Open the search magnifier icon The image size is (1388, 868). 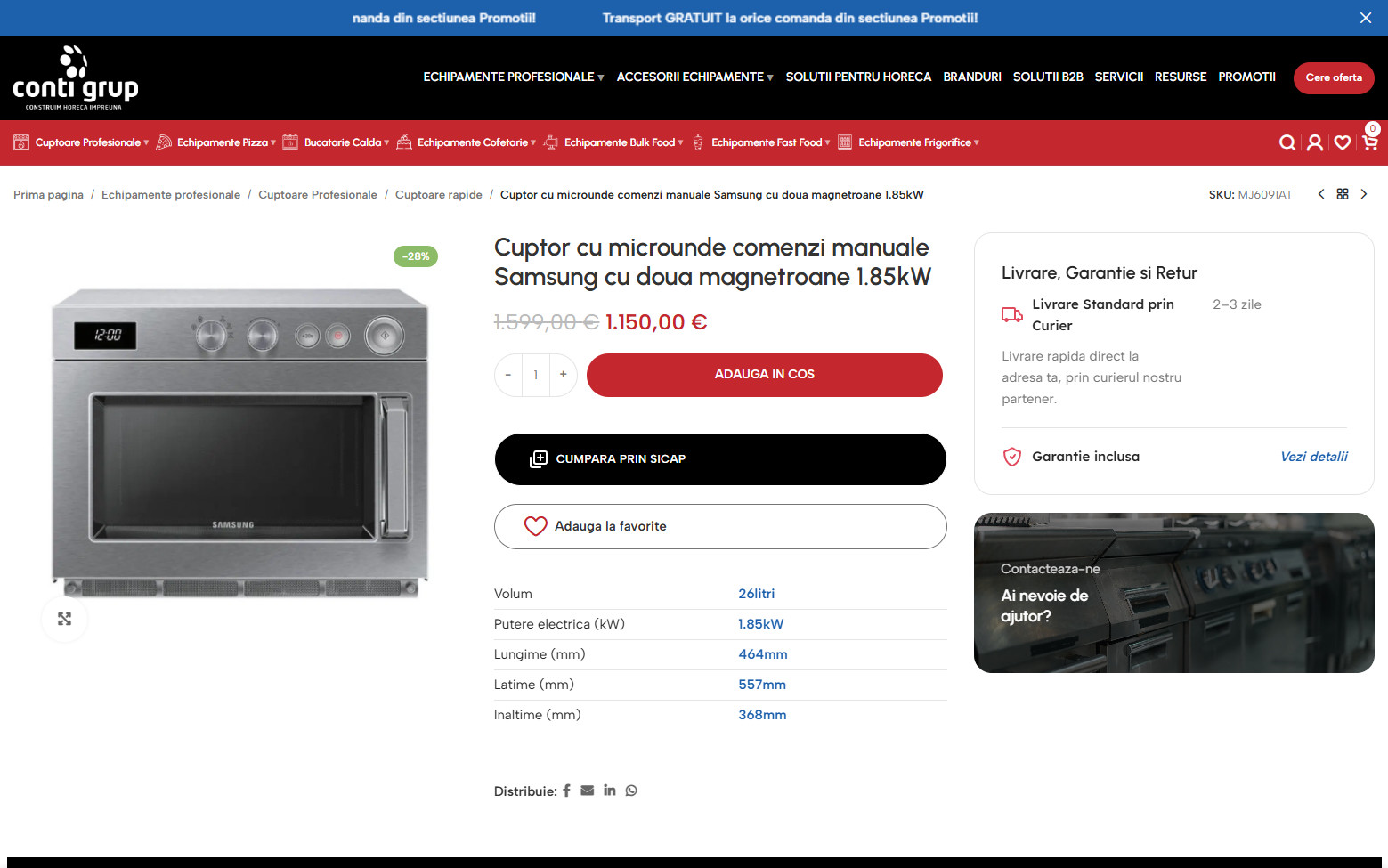1287,142
